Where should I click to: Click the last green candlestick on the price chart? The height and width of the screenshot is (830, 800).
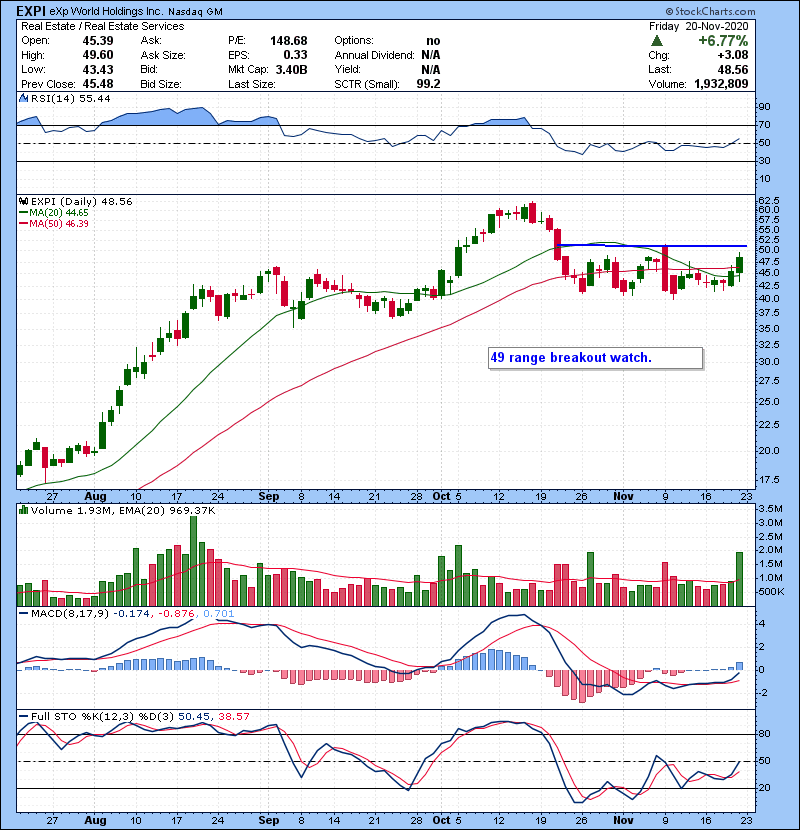[739, 264]
